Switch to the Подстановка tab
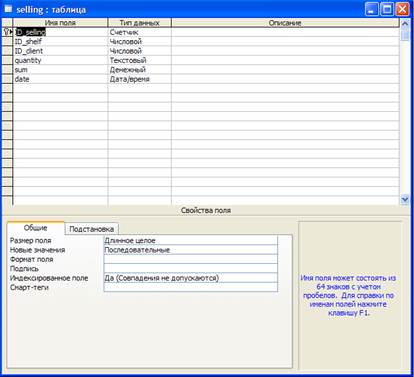414x377 pixels. click(92, 229)
